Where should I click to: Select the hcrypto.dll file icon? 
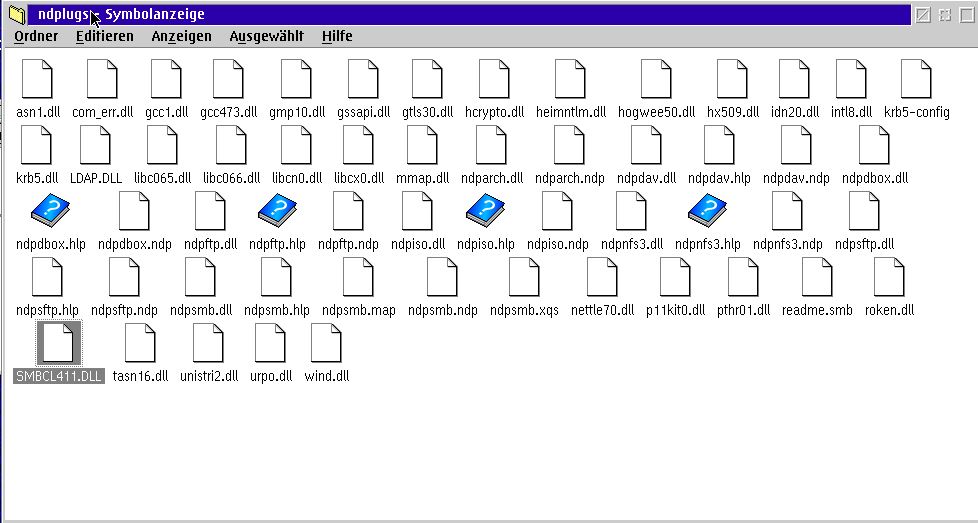494,79
